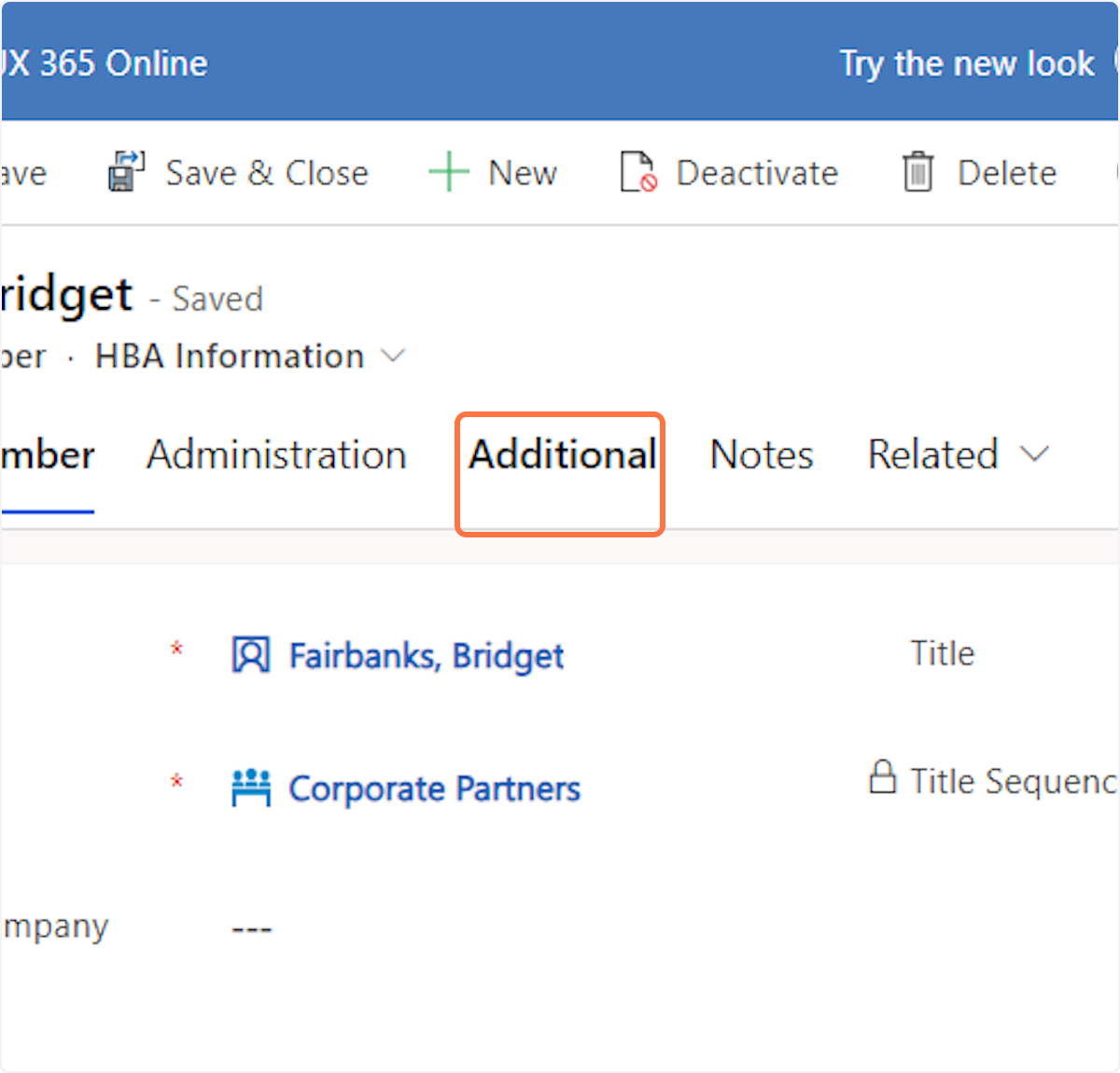
Task: Click the empty Company field value
Action: click(252, 928)
